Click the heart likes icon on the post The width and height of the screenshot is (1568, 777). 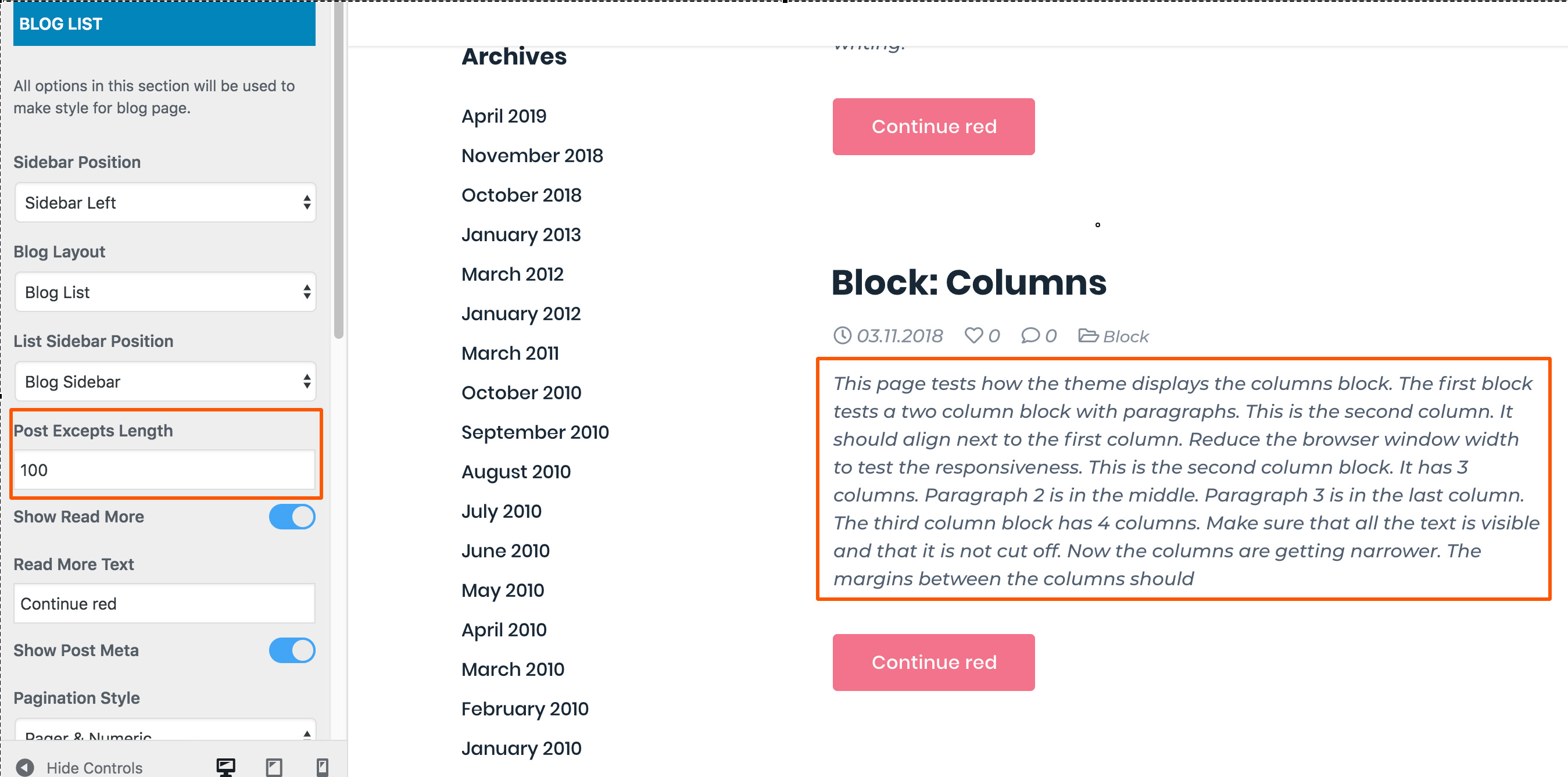974,335
